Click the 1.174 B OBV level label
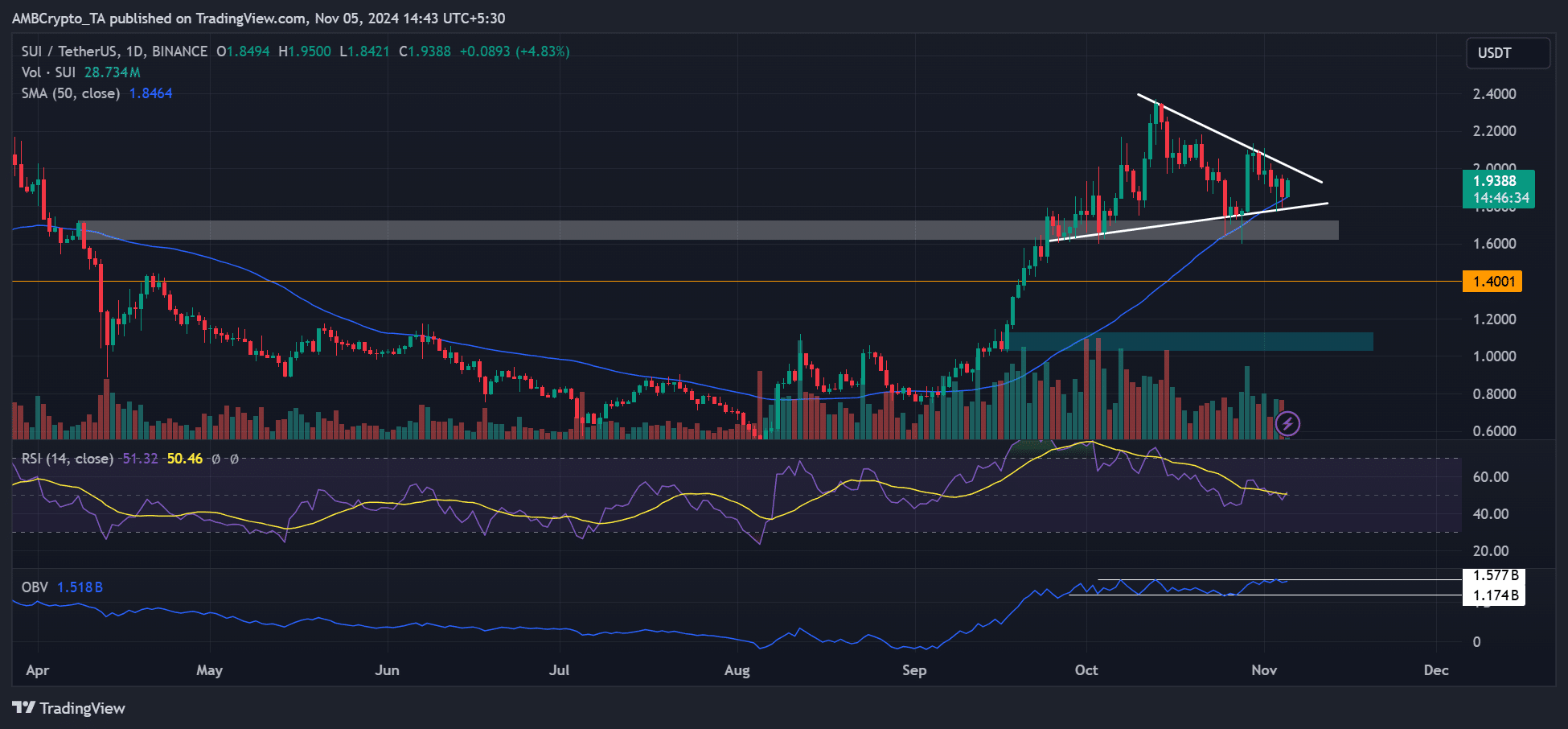Viewport: 1568px width, 729px height. pos(1494,595)
